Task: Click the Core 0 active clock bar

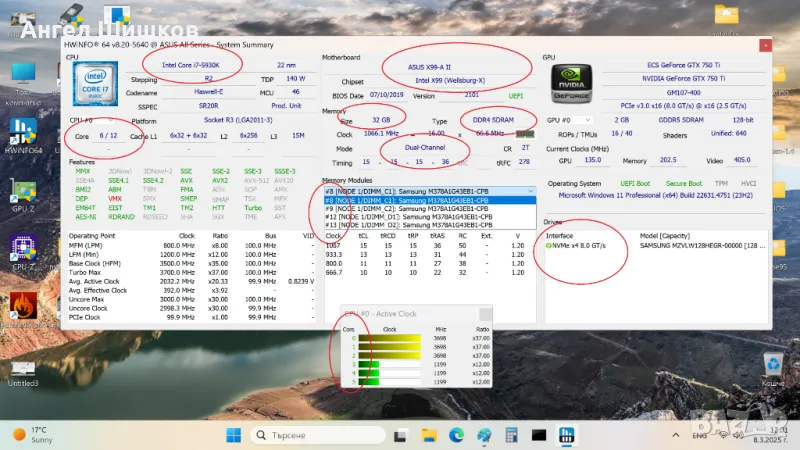Action: (390, 338)
